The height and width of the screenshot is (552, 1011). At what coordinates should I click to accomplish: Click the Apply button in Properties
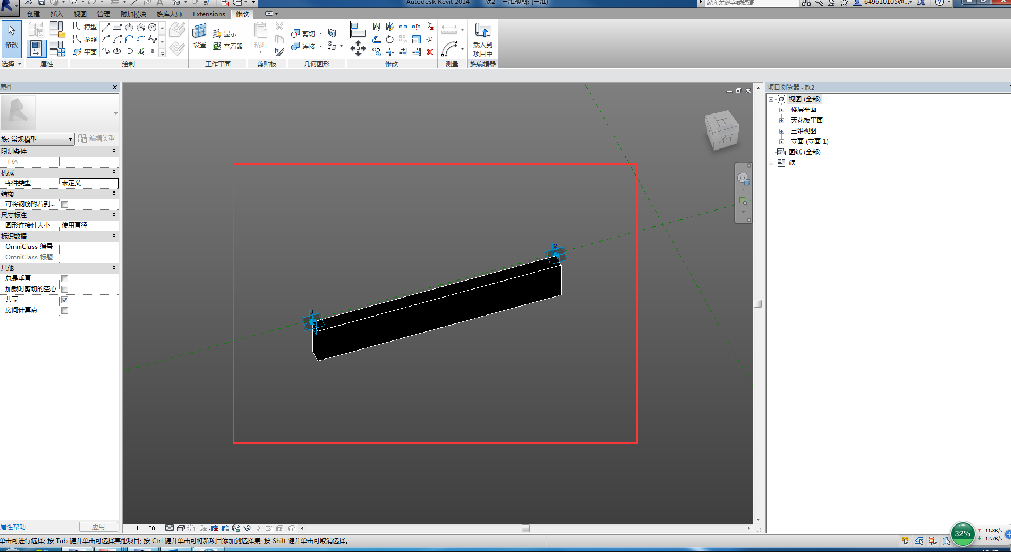98,527
